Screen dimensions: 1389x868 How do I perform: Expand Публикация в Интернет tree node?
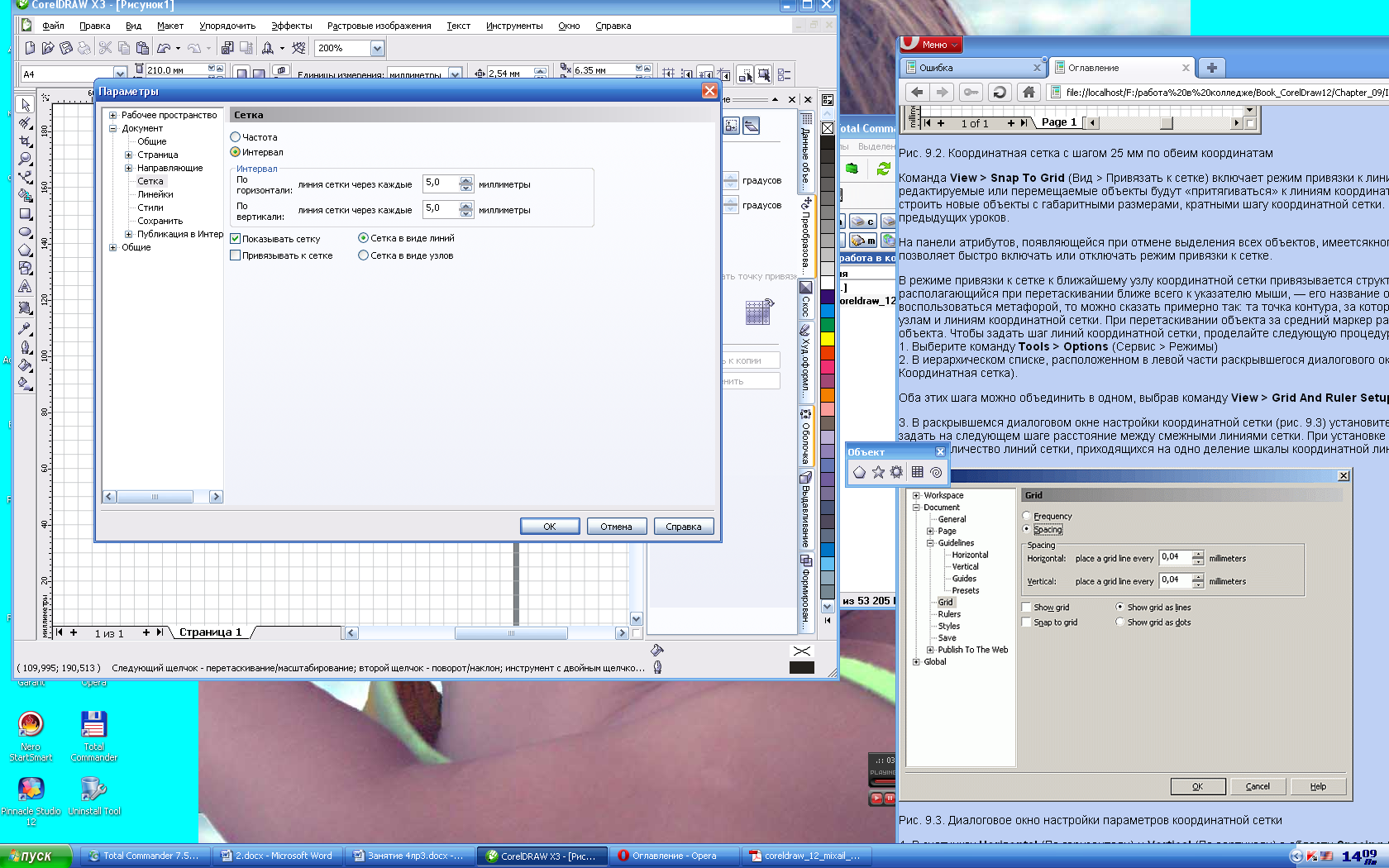128,234
